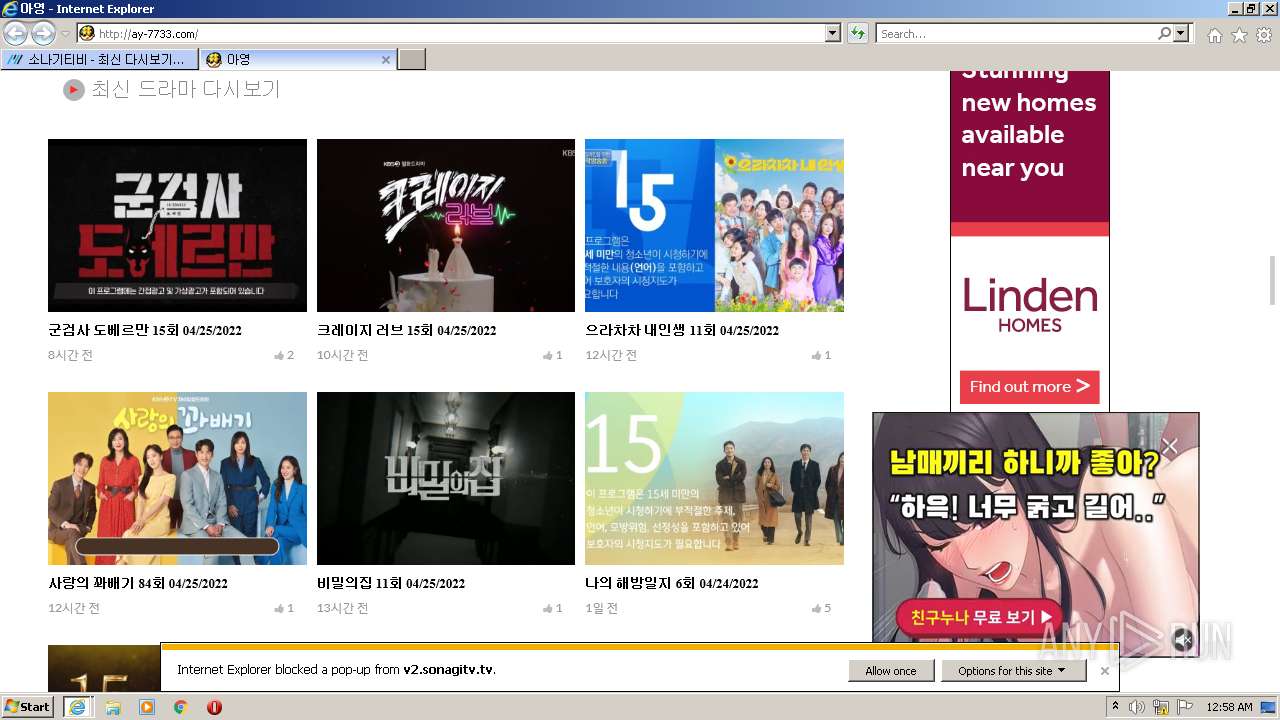This screenshot has height=720, width=1280.
Task: Click the thumbs-up icon for 크레이지 러브
Action: tap(548, 355)
